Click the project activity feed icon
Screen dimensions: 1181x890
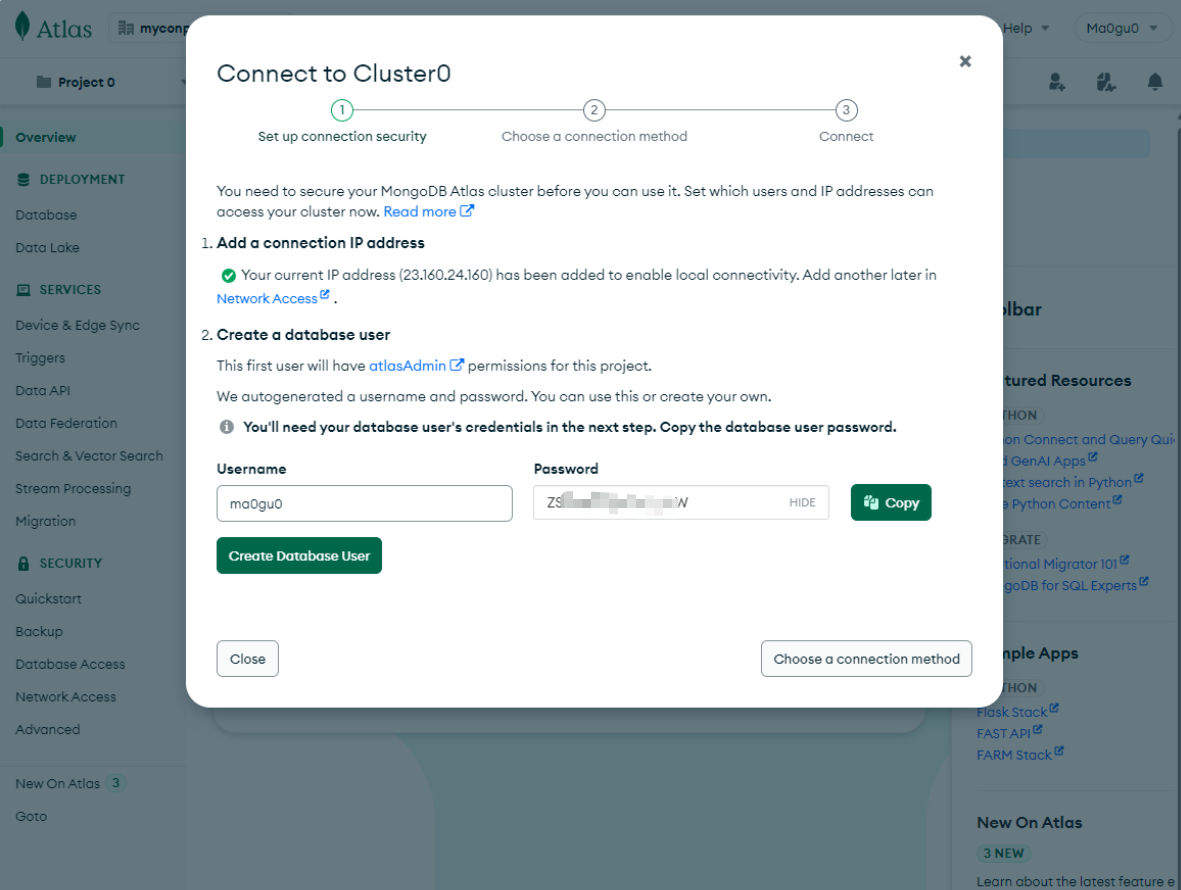click(1106, 81)
